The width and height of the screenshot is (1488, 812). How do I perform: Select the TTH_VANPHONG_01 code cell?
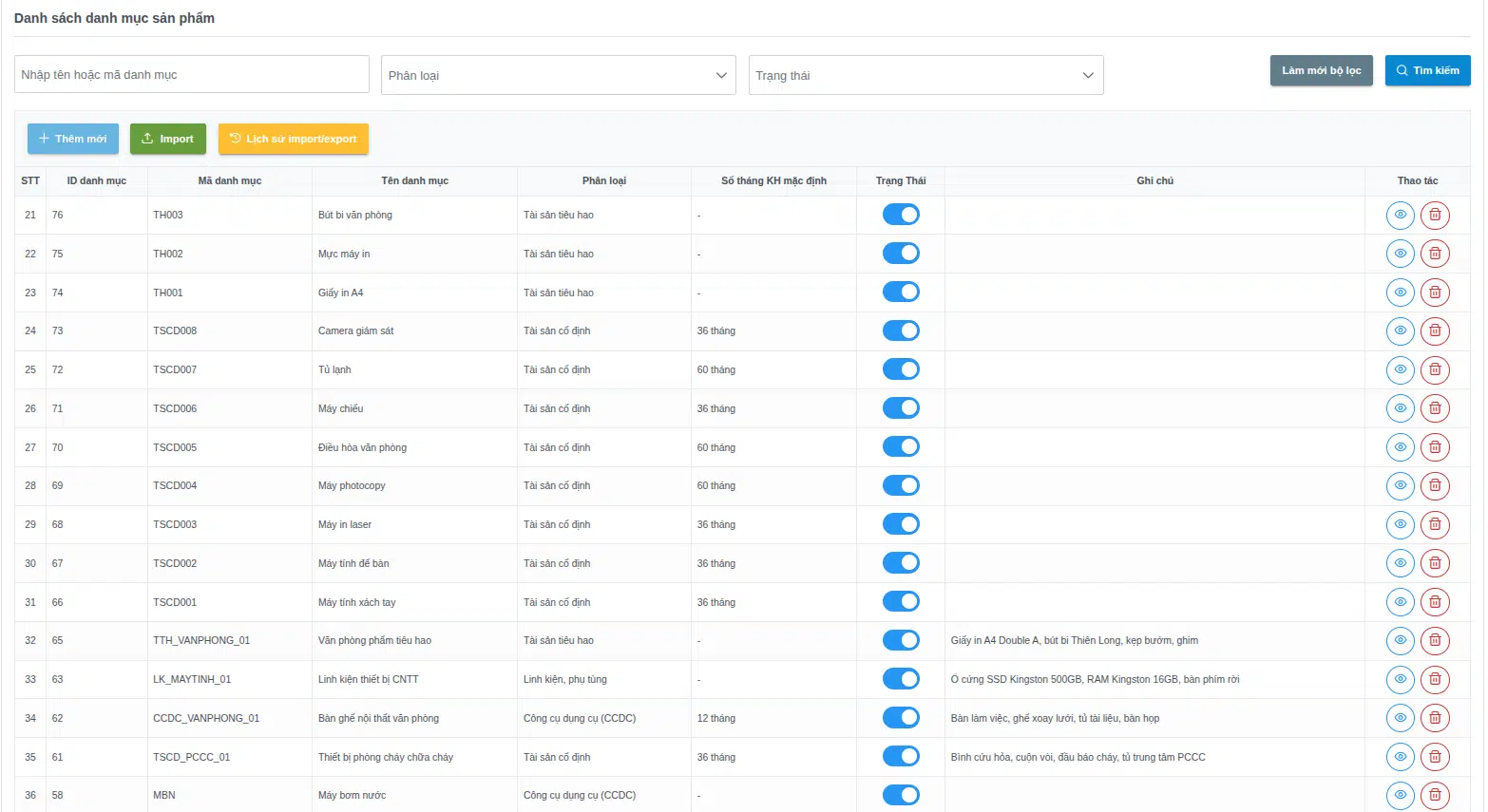[230, 640]
